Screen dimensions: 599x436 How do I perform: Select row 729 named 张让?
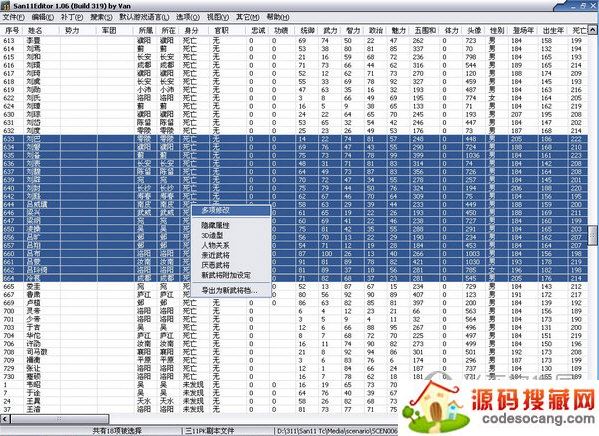pos(294,368)
